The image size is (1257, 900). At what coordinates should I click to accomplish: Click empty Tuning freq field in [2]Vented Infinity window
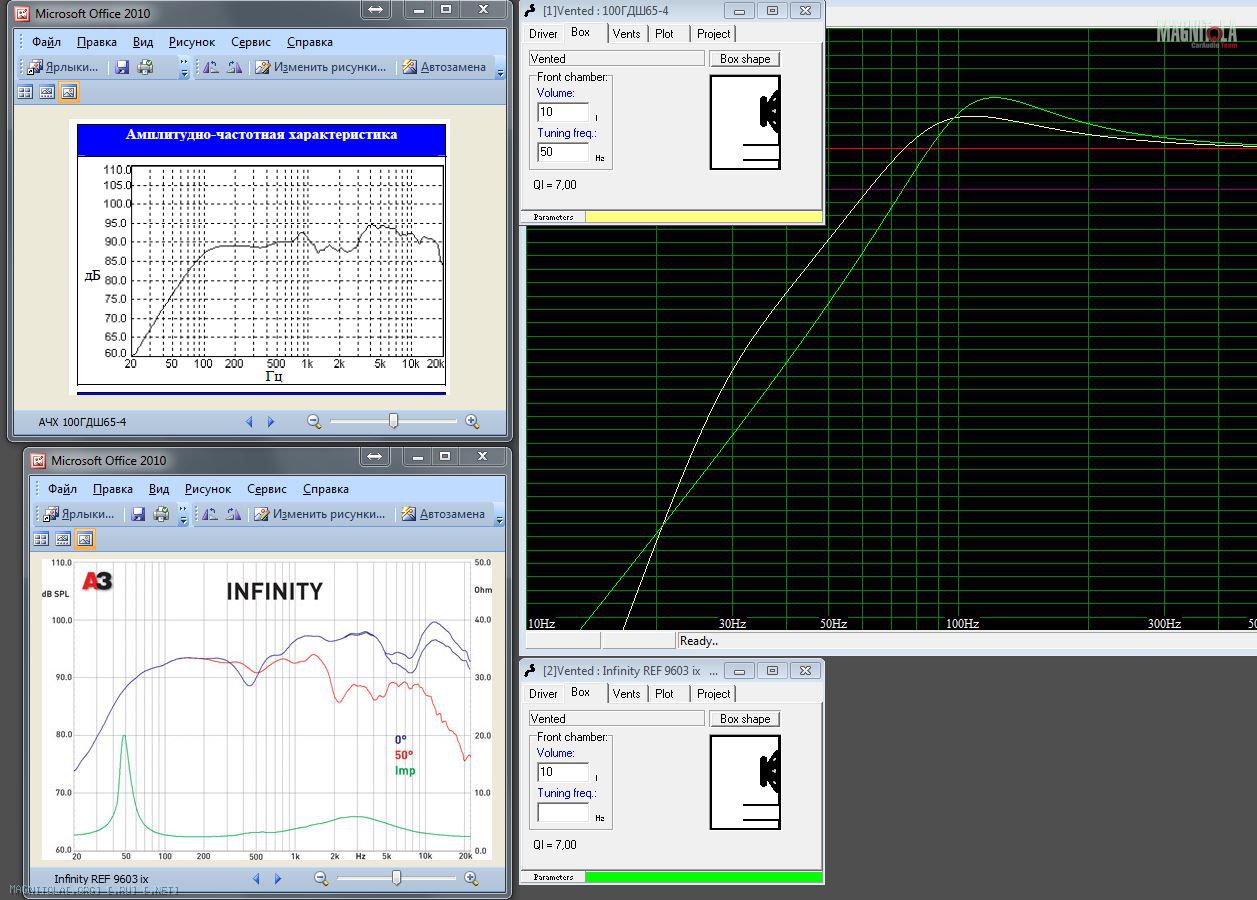563,812
